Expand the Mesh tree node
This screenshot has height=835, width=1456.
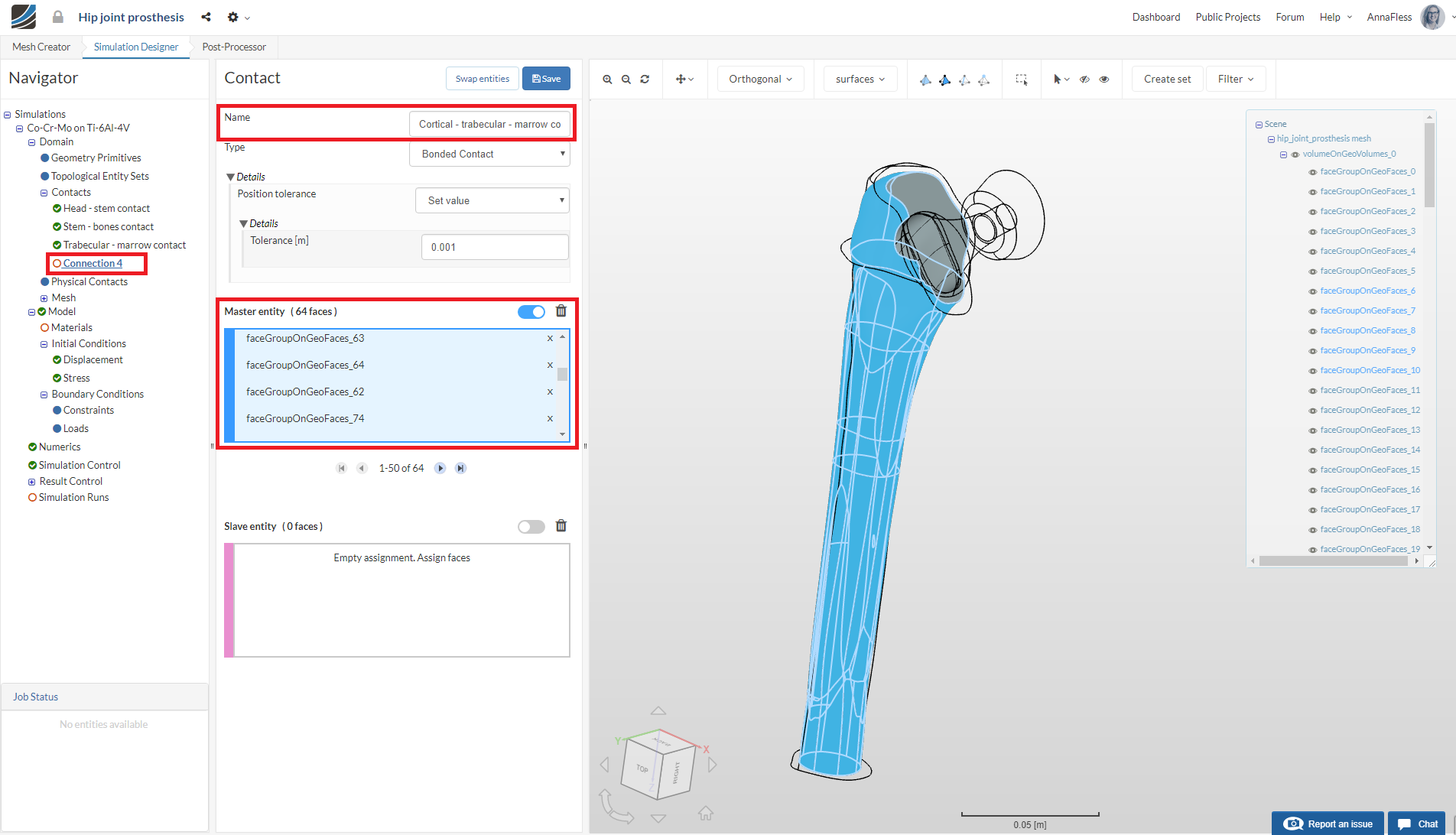[44, 298]
